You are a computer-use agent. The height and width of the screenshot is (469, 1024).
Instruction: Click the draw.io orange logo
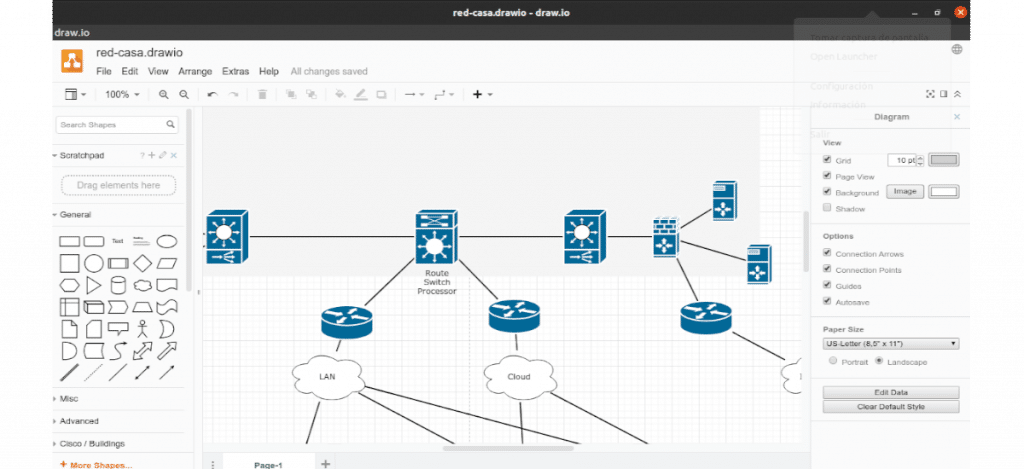[x=72, y=61]
